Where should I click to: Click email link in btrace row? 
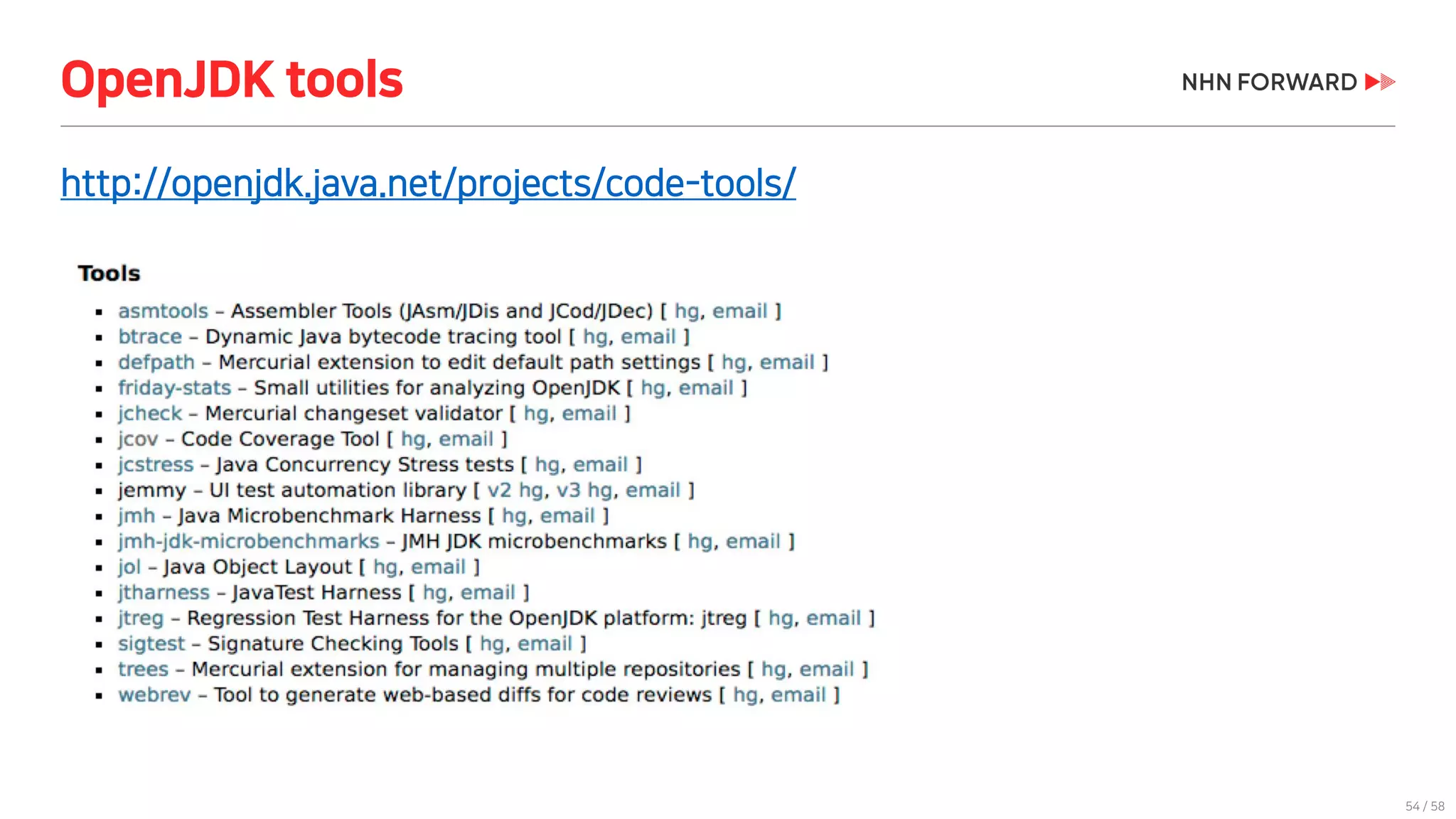[648, 337]
